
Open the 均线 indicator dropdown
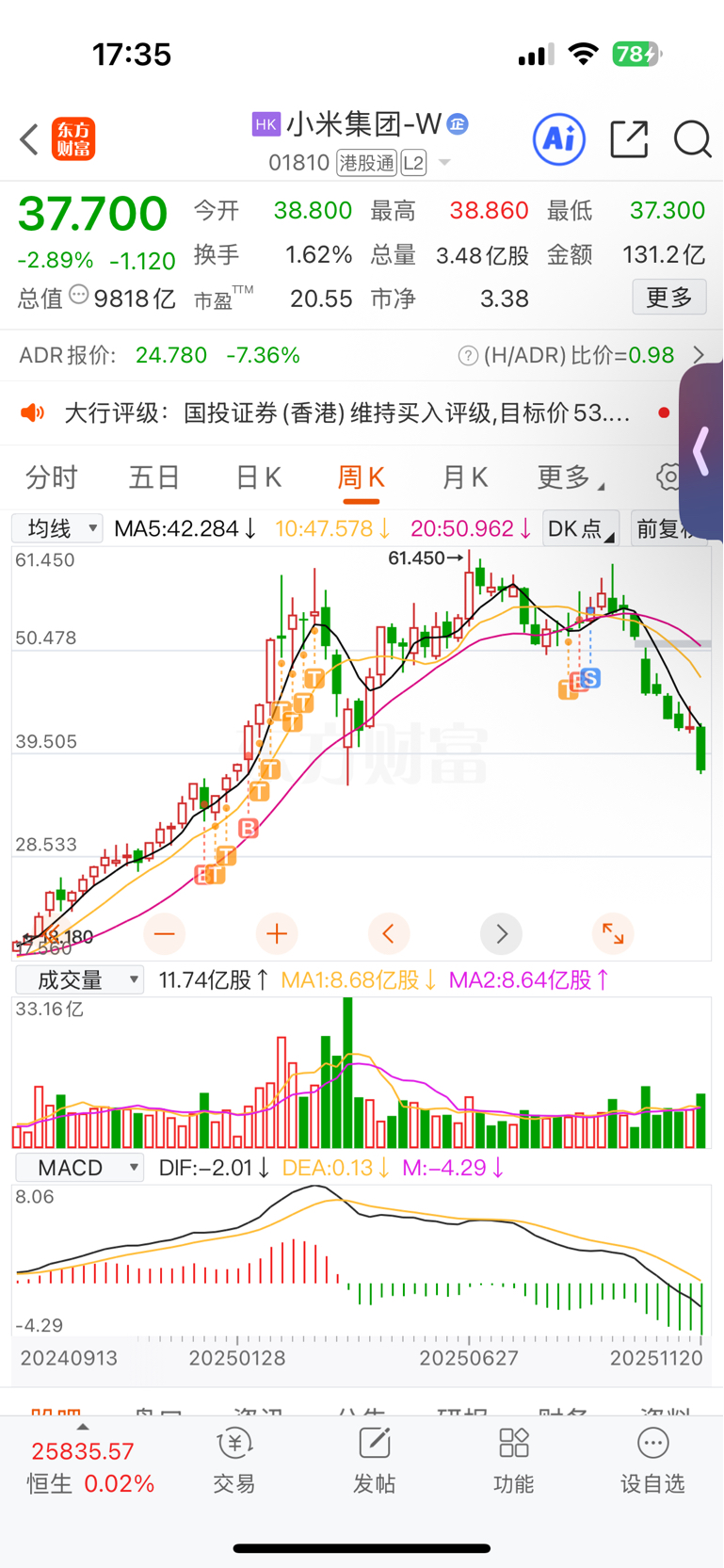(56, 528)
